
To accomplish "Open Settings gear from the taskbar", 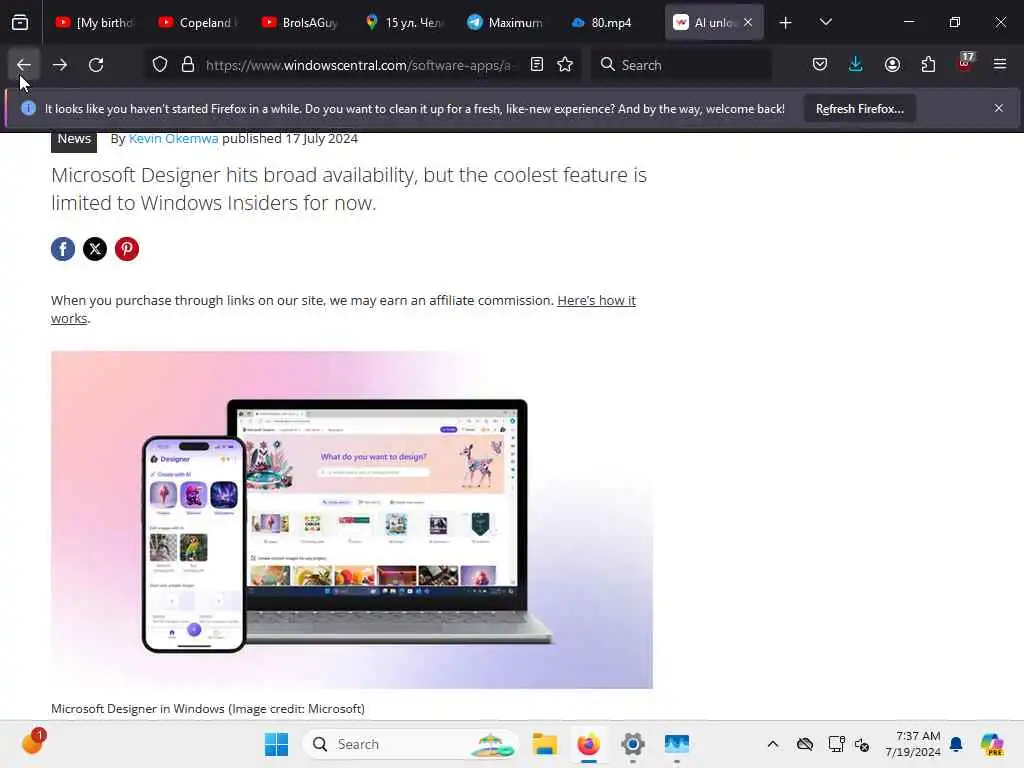I will (632, 744).
